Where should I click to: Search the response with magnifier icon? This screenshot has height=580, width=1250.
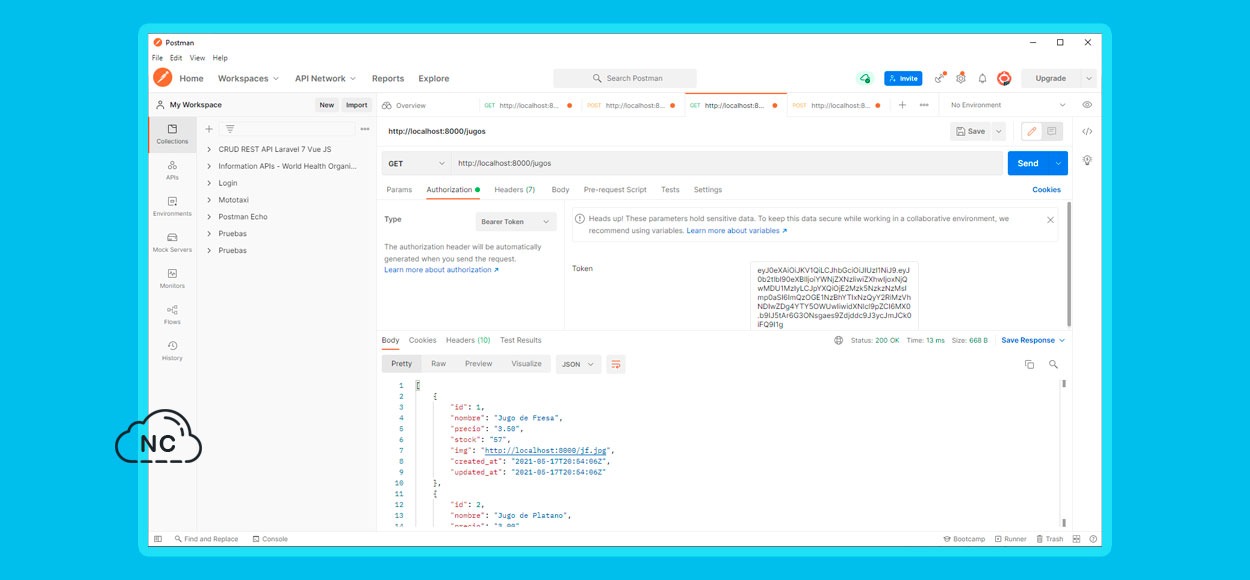point(1053,365)
